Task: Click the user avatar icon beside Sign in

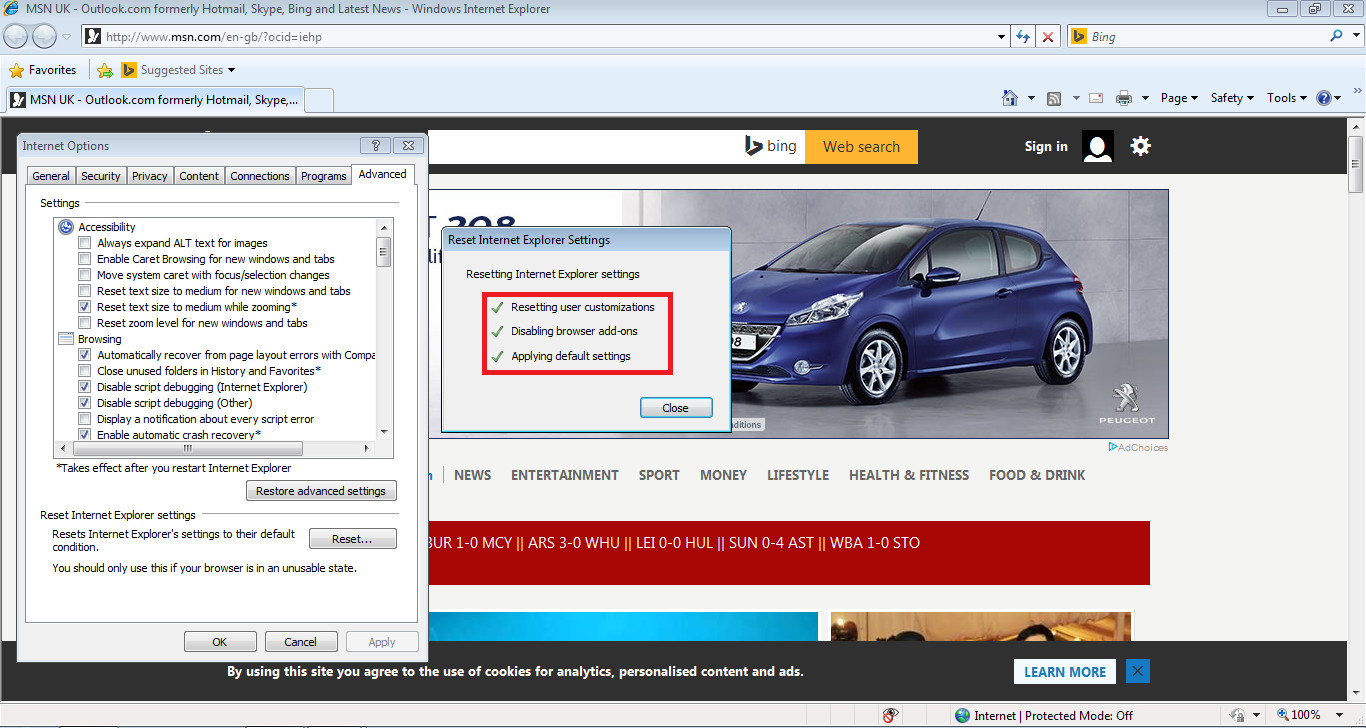Action: coord(1098,146)
